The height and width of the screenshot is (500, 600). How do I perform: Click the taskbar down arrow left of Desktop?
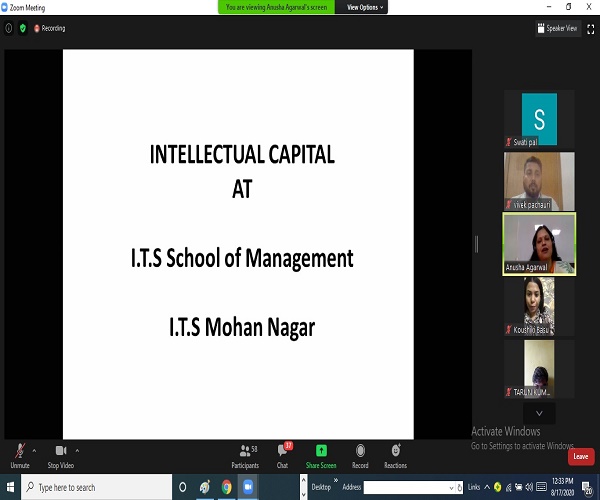point(303,495)
